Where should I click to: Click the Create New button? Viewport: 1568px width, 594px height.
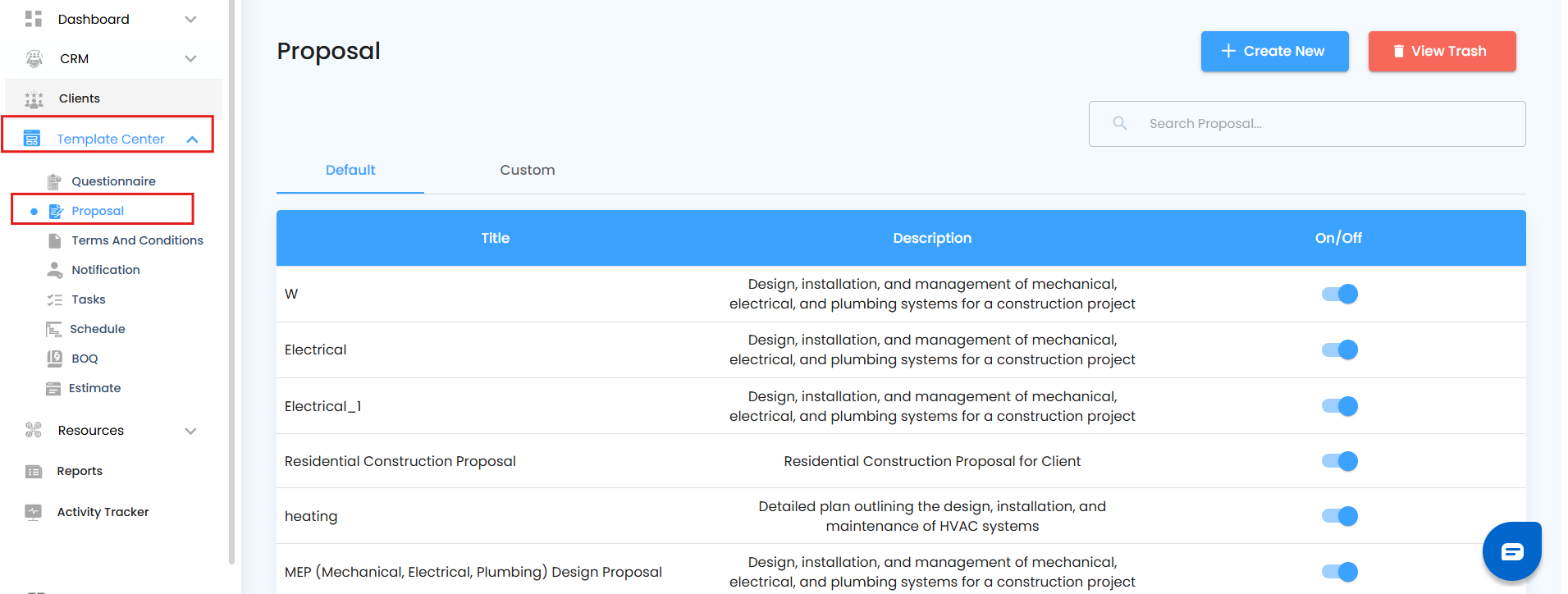[1274, 51]
